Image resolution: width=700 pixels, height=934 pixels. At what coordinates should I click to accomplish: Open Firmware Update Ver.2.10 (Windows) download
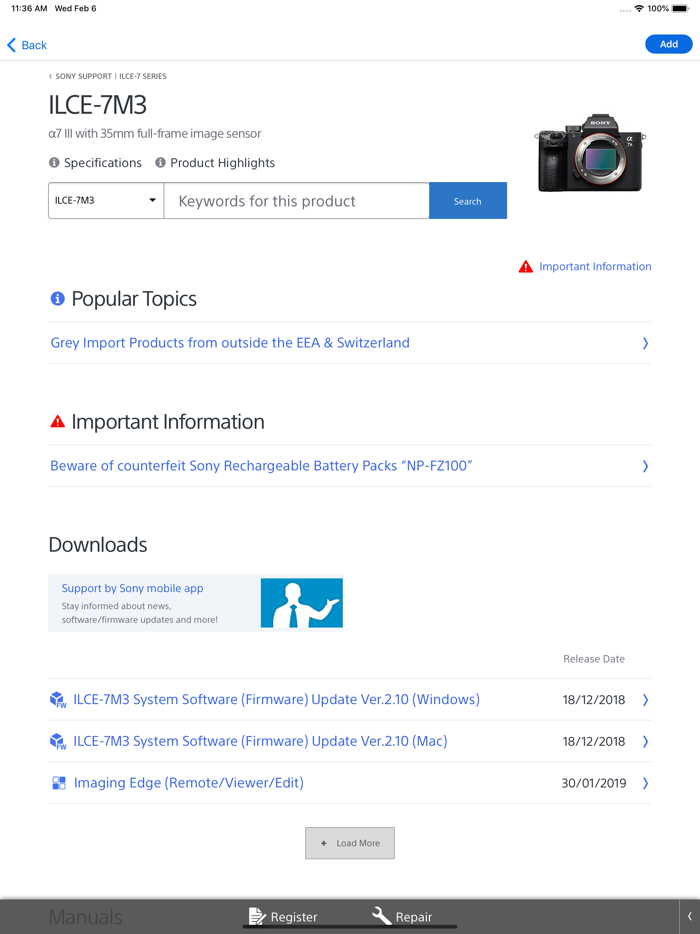point(276,699)
